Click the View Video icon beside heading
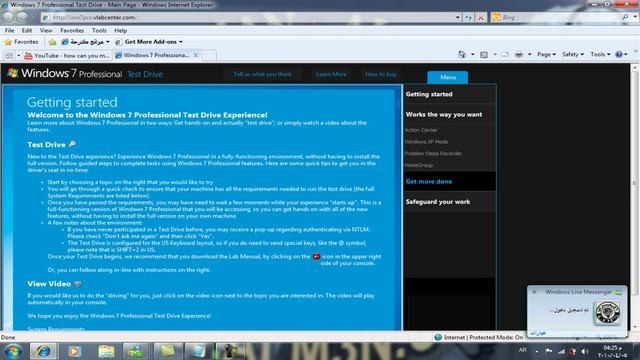 [x=78, y=283]
